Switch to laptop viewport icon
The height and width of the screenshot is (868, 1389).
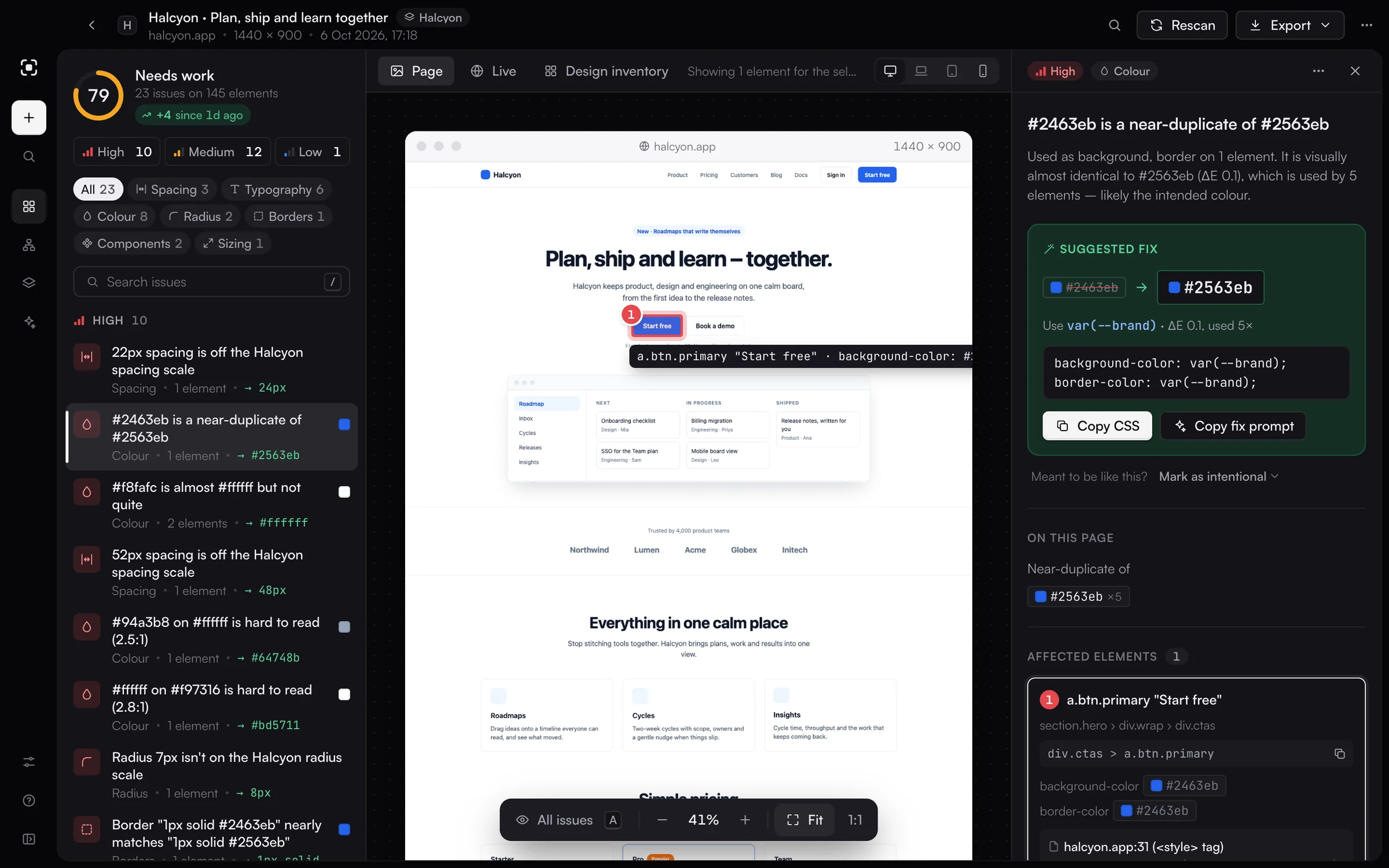921,71
